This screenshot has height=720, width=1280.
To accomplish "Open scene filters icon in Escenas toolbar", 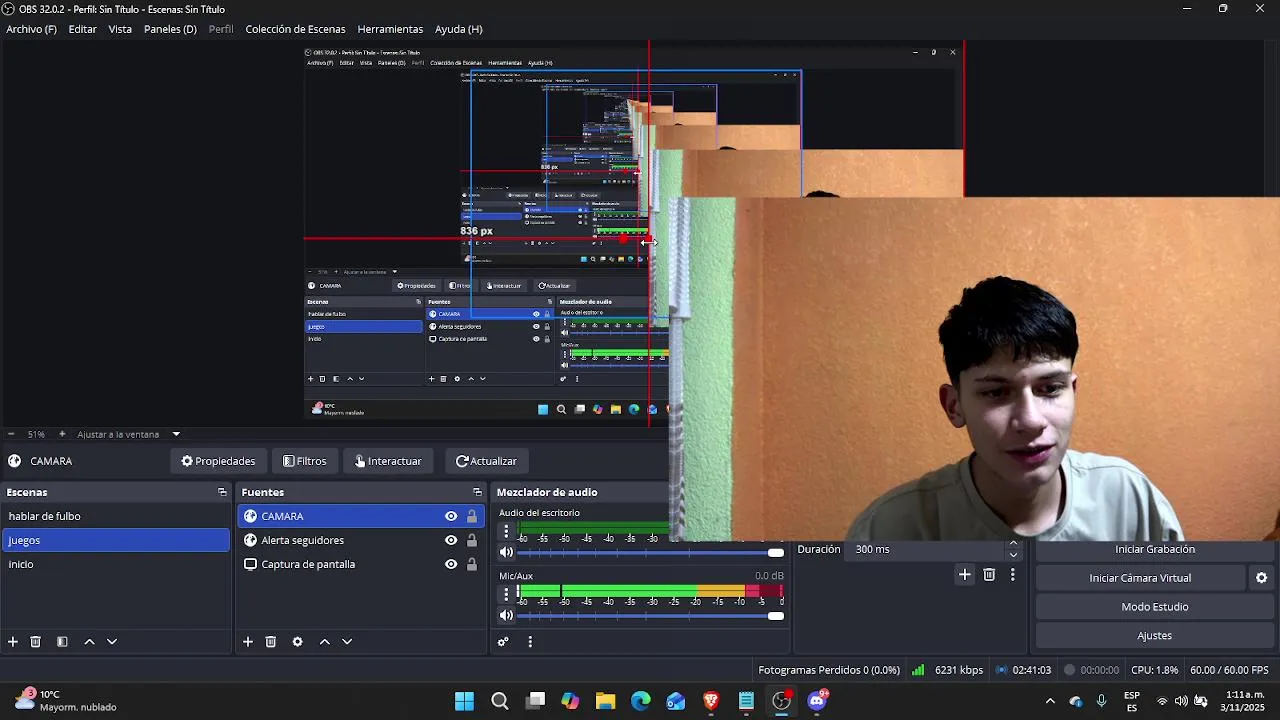I will 62,642.
